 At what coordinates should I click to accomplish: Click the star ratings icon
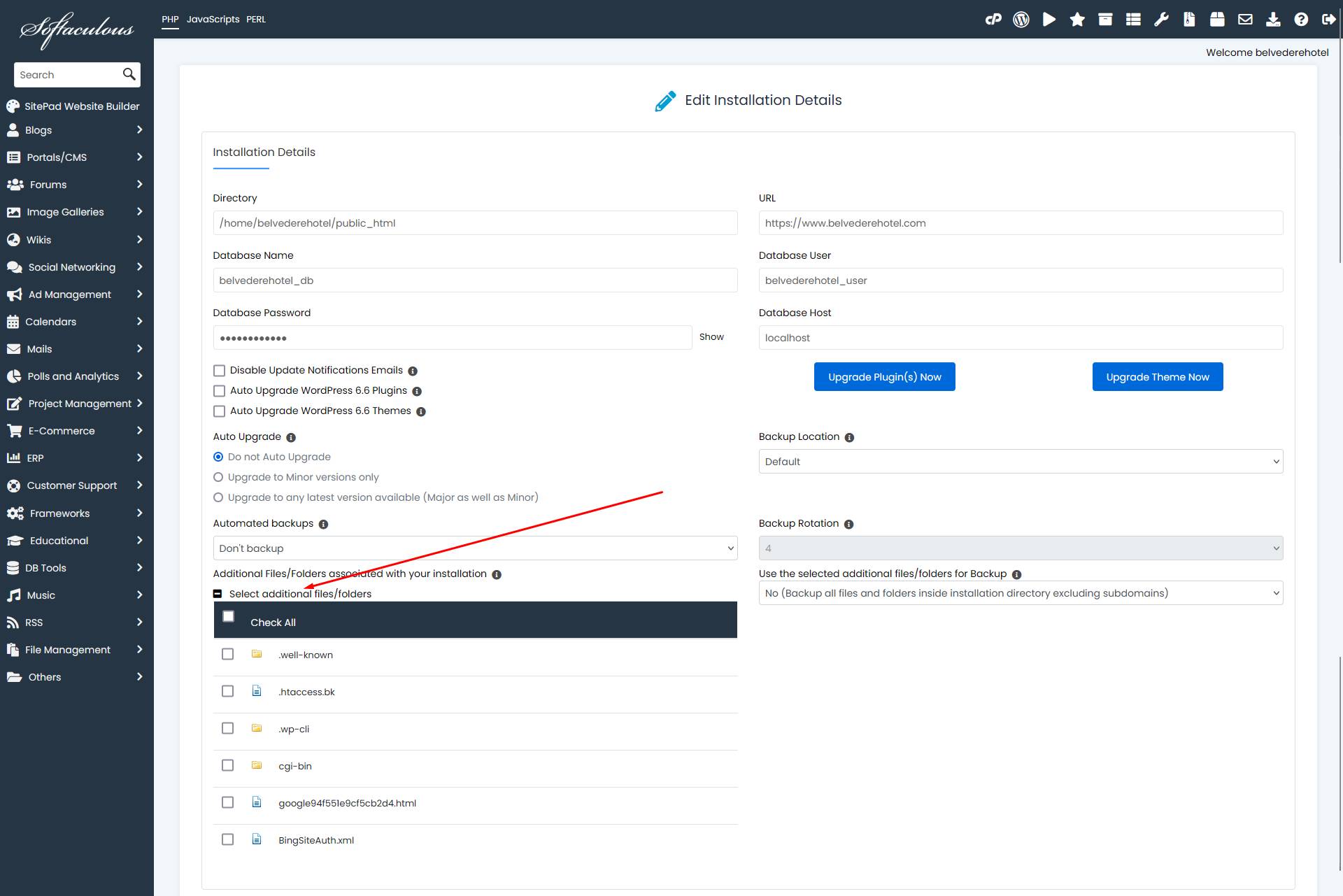click(1077, 20)
